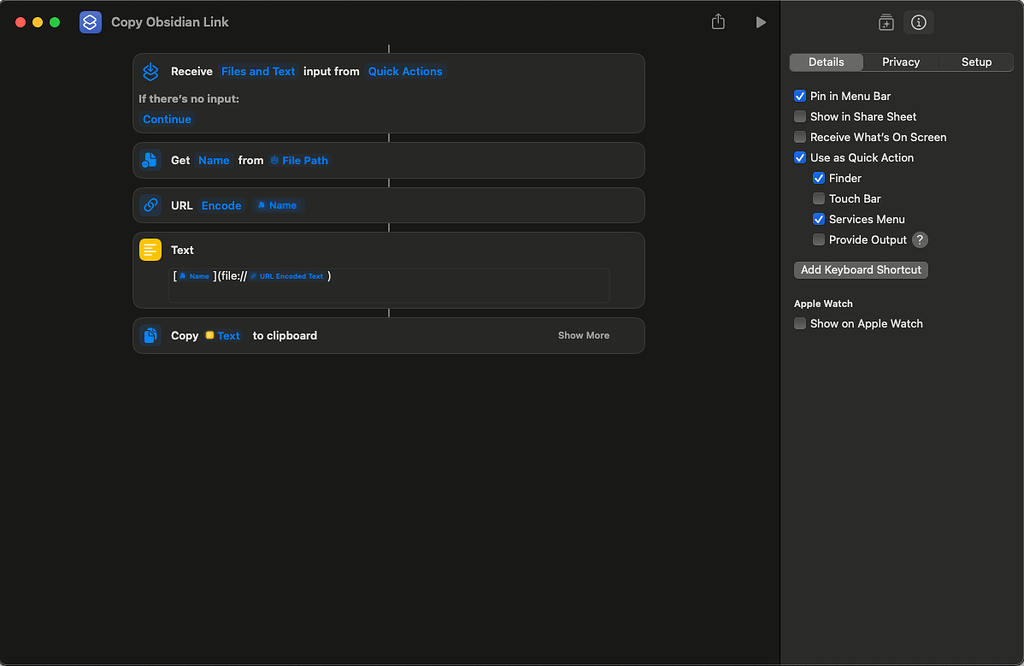Uncheck Pin in Menu Bar
The height and width of the screenshot is (666, 1024).
click(800, 96)
